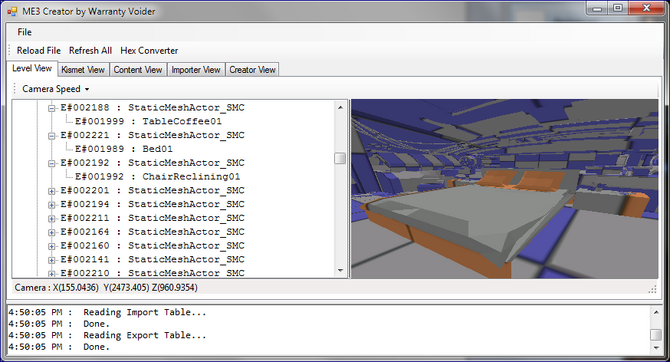Expand the E#002211 tree node
The image size is (670, 362).
click(x=51, y=219)
